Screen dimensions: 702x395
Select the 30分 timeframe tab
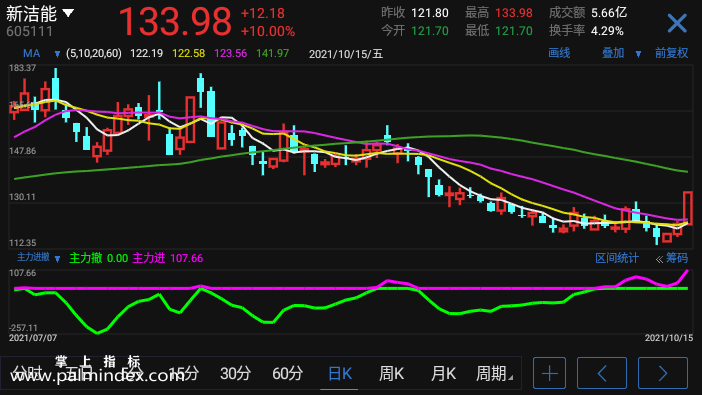[x=235, y=374]
